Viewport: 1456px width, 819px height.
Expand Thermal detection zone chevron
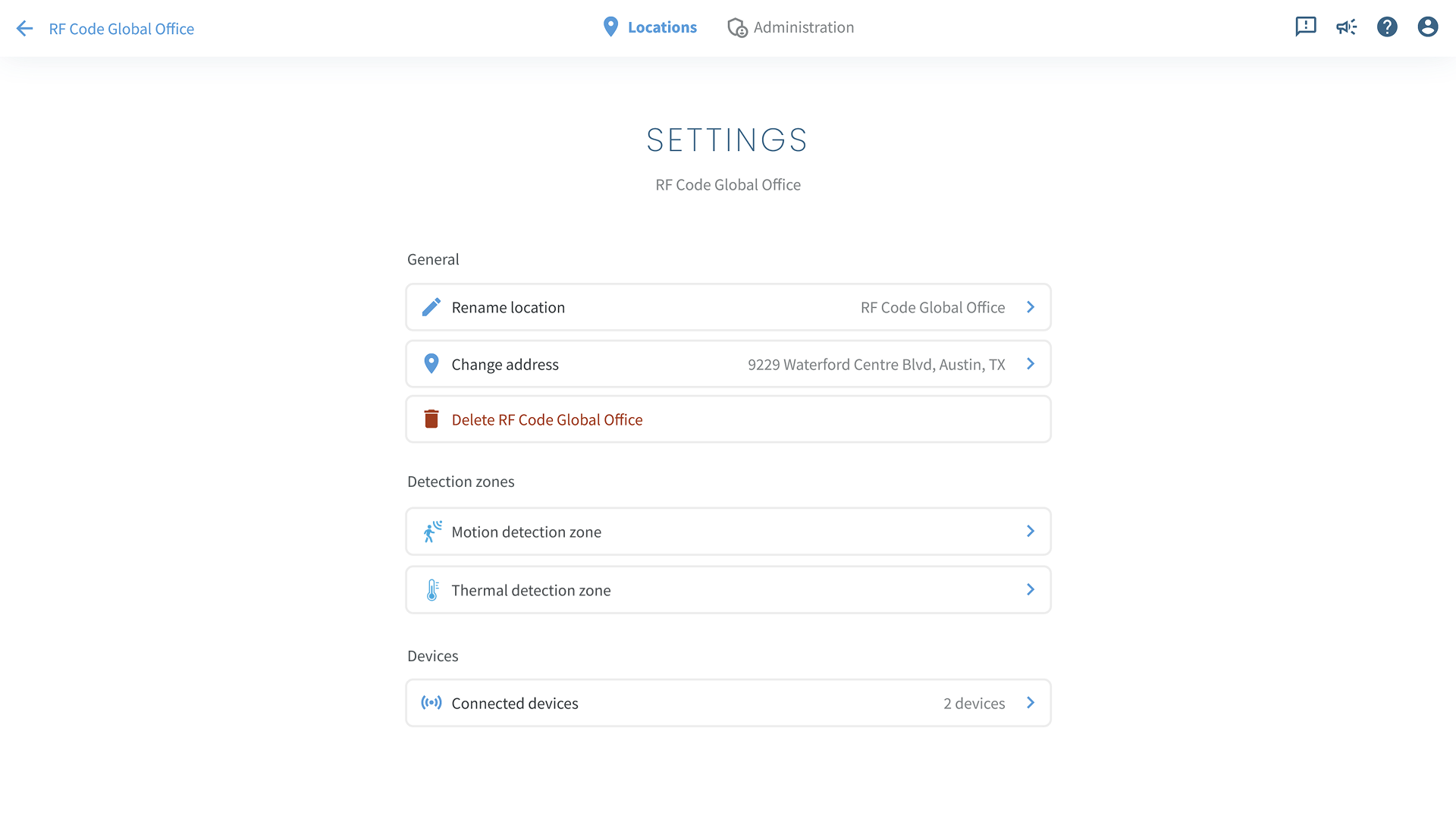coord(1030,590)
